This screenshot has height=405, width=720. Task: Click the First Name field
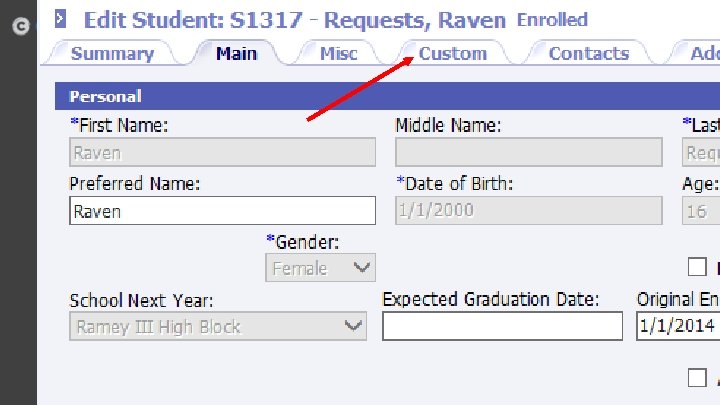(223, 152)
